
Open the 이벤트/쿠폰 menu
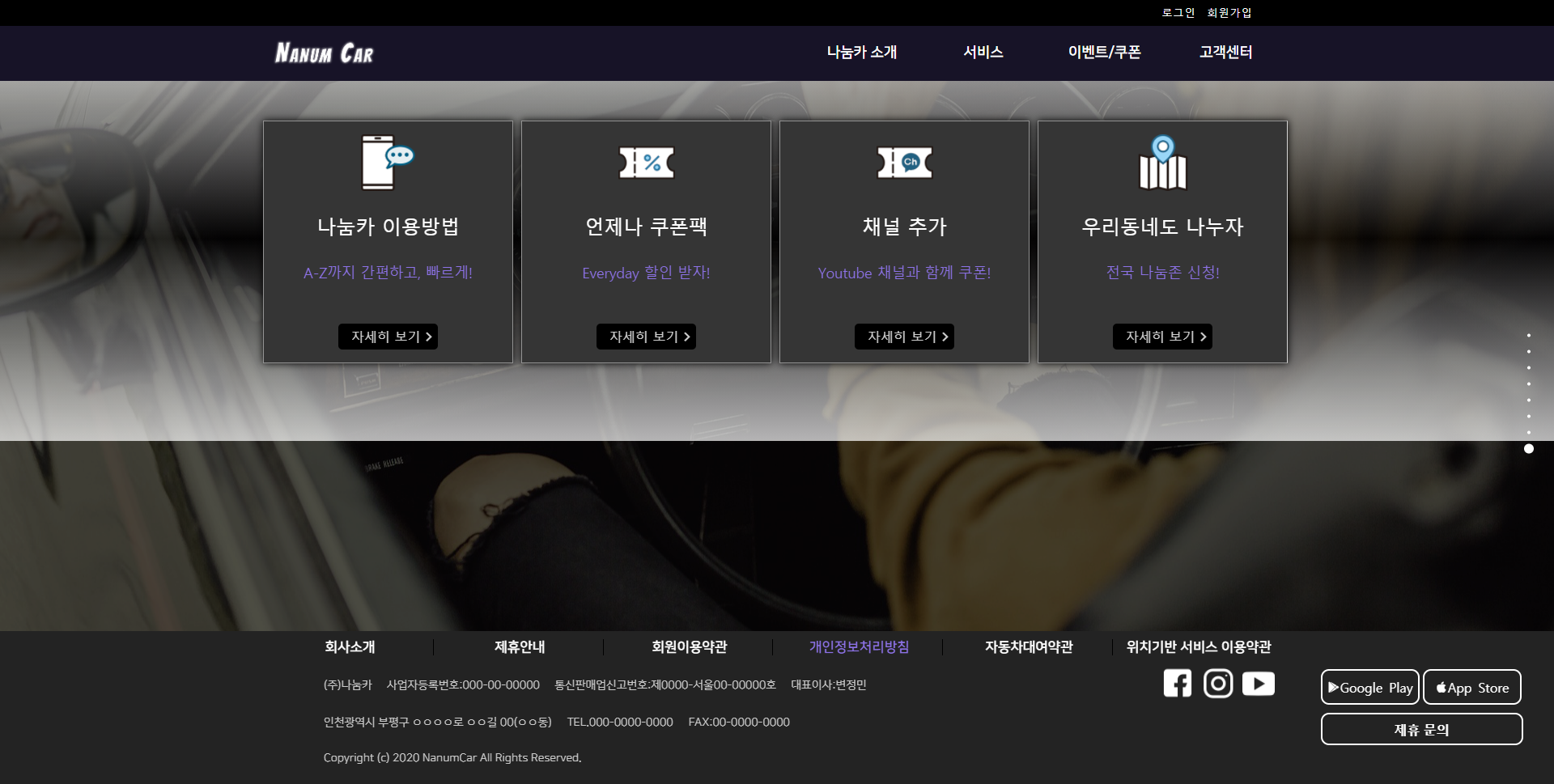coord(1104,53)
